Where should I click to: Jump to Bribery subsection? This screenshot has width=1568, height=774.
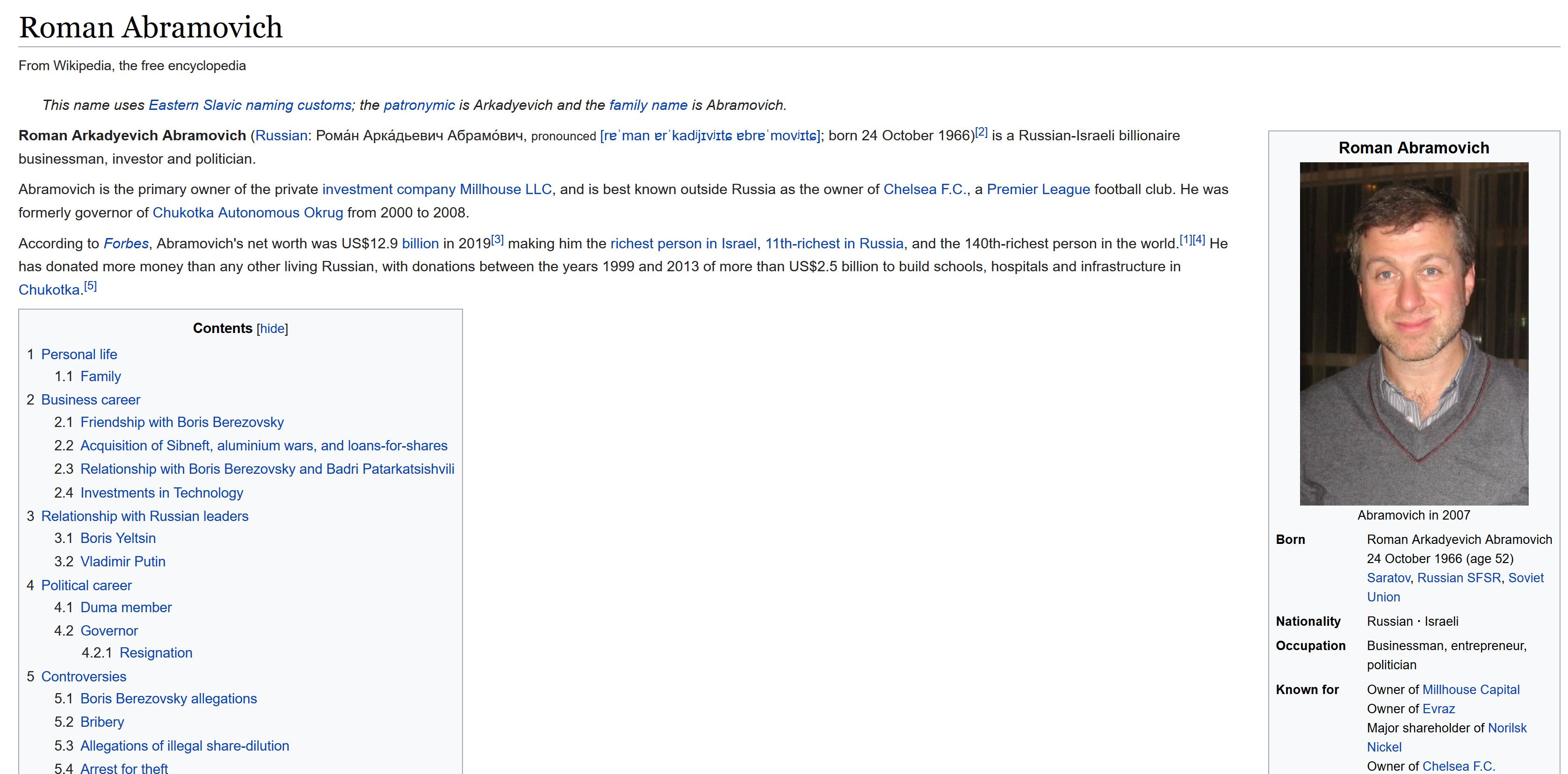102,722
